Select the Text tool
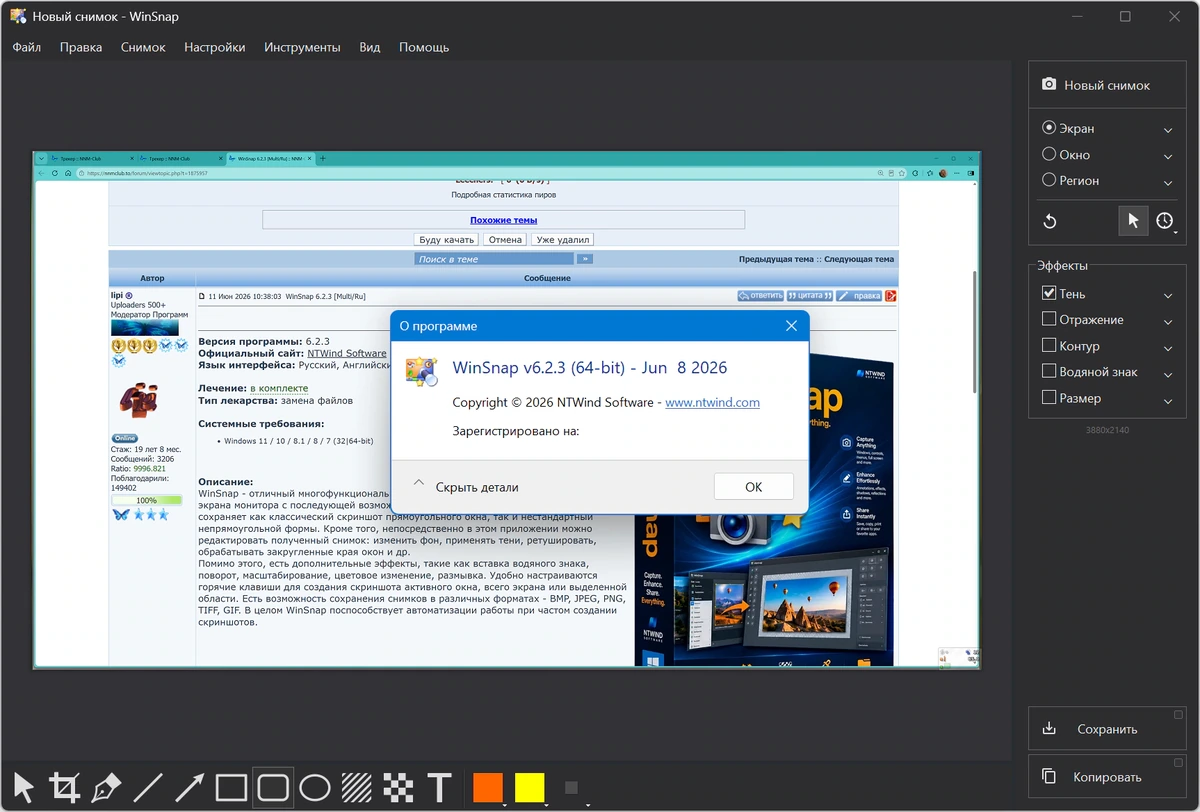 pyautogui.click(x=440, y=788)
